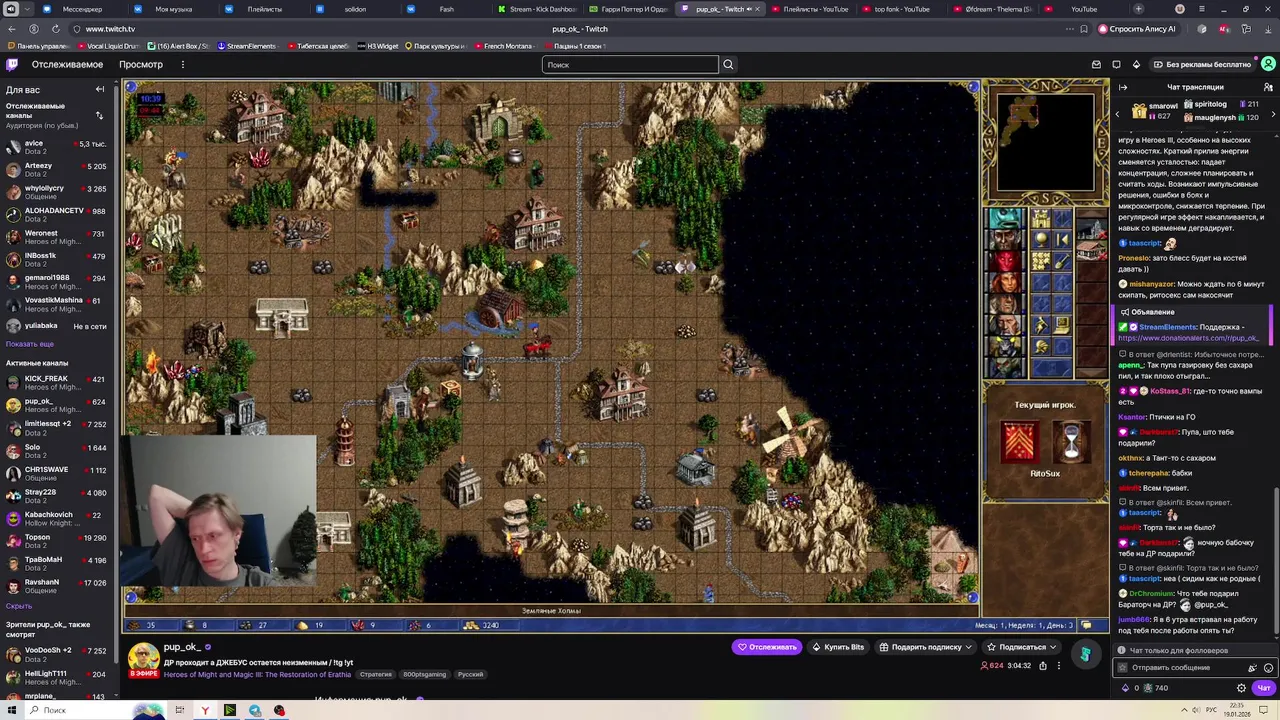Open 'StreamElements' bookmark
This screenshot has width=1280, height=720.
pyautogui.click(x=246, y=46)
